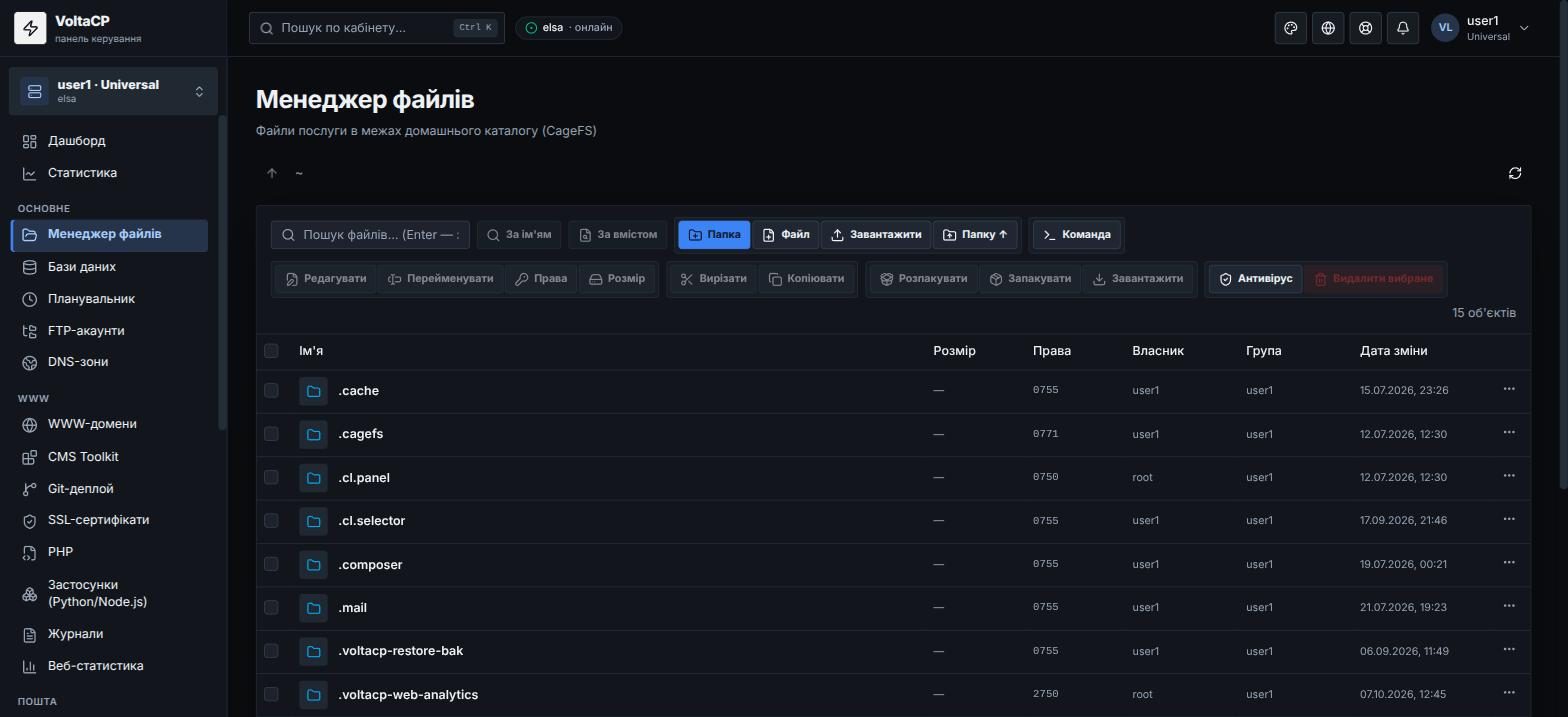Click the Антивірус shield button
This screenshot has width=1568, height=717.
pos(1255,279)
